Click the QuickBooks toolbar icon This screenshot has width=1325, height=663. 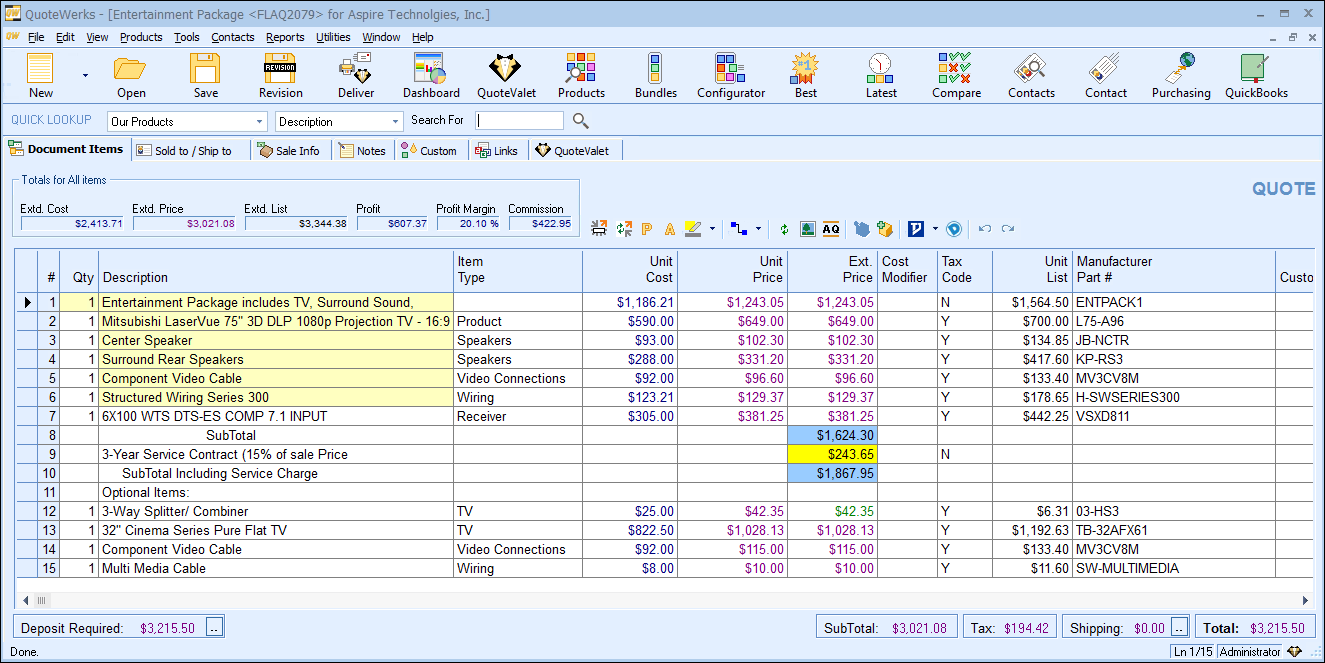pos(1256,74)
